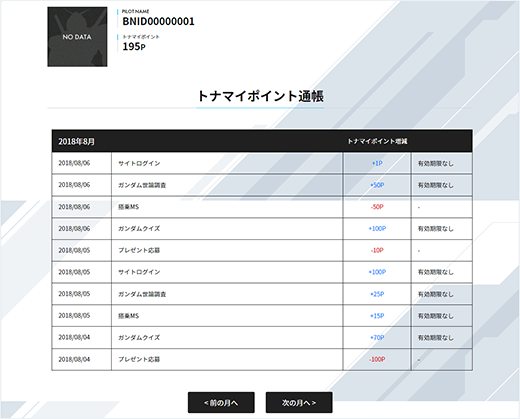Click the トナマイポイント通帳 page heading
The width and height of the screenshot is (520, 419).
[x=260, y=96]
